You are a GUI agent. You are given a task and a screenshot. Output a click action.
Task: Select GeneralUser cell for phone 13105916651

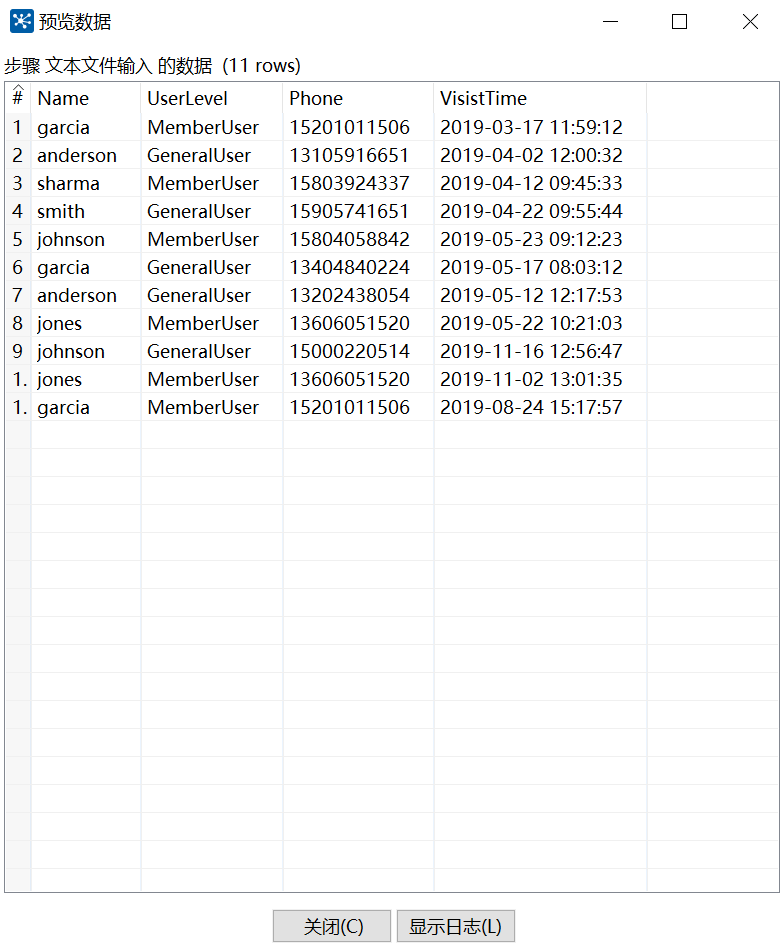(212, 155)
